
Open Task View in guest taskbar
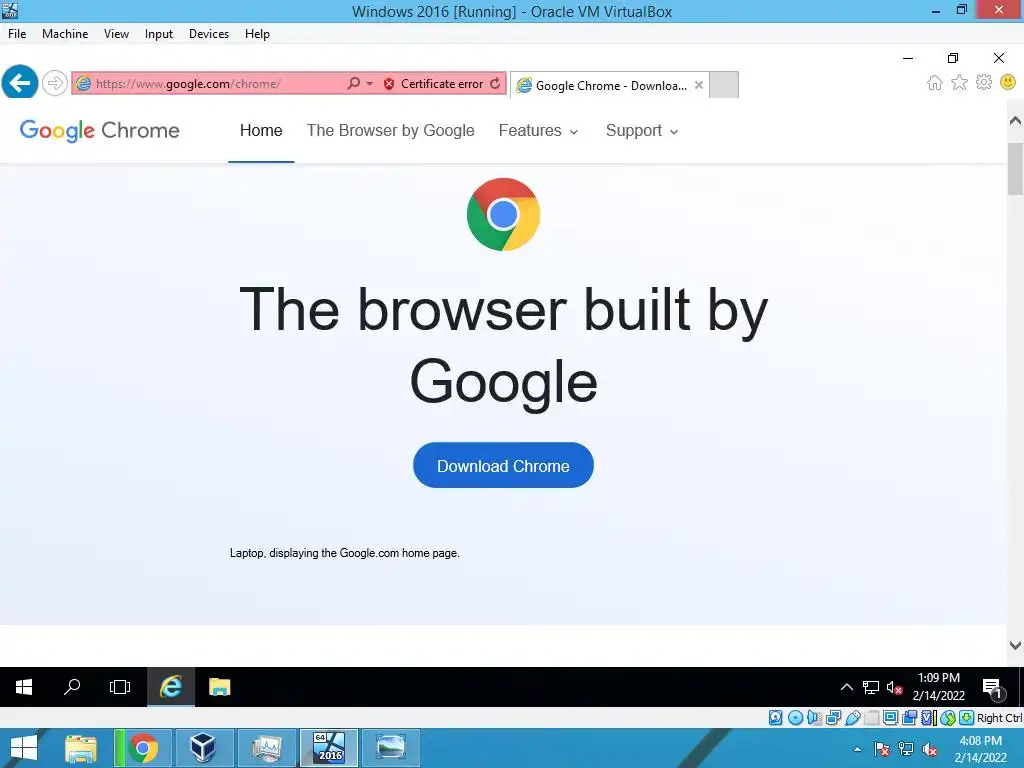pyautogui.click(x=120, y=687)
